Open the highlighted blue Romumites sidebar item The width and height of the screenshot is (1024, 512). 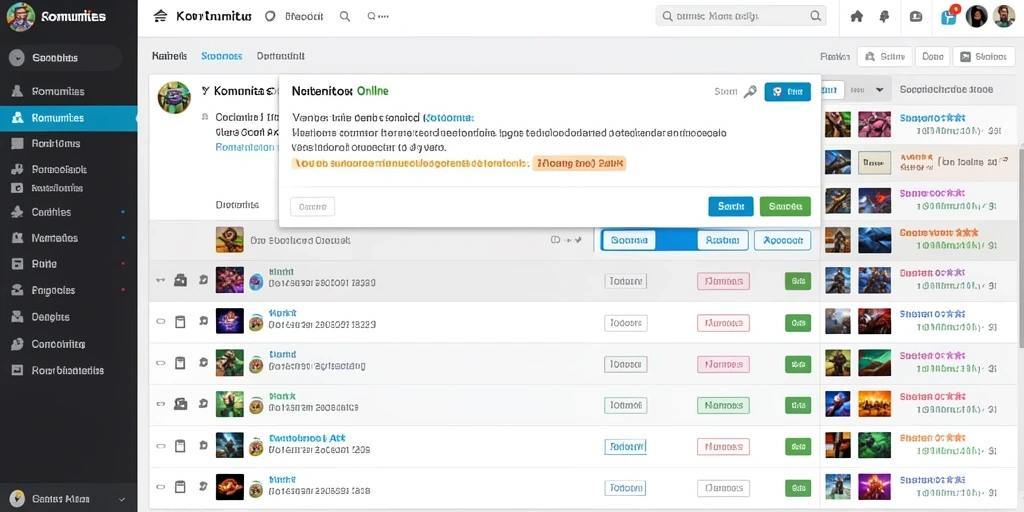click(x=69, y=118)
